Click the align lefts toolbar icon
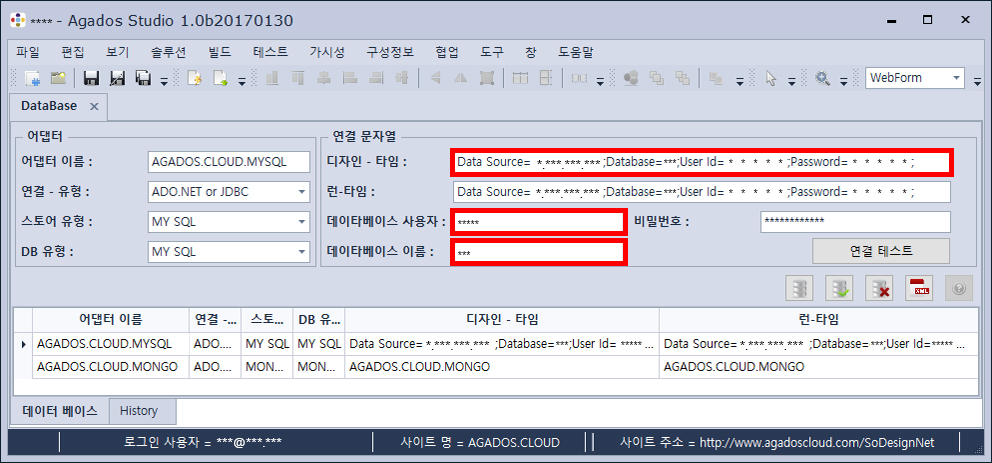992x463 pixels. coord(350,78)
